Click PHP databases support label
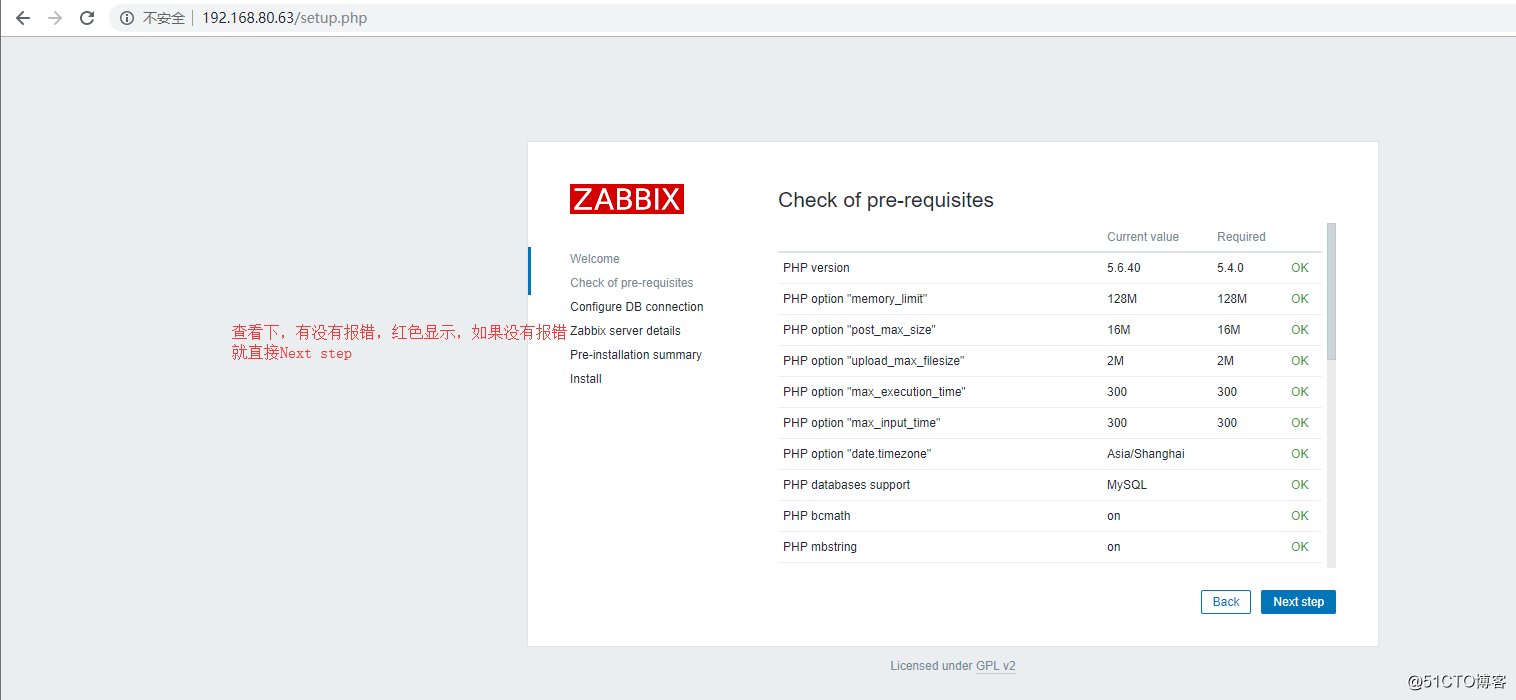This screenshot has width=1516, height=700. (x=846, y=485)
